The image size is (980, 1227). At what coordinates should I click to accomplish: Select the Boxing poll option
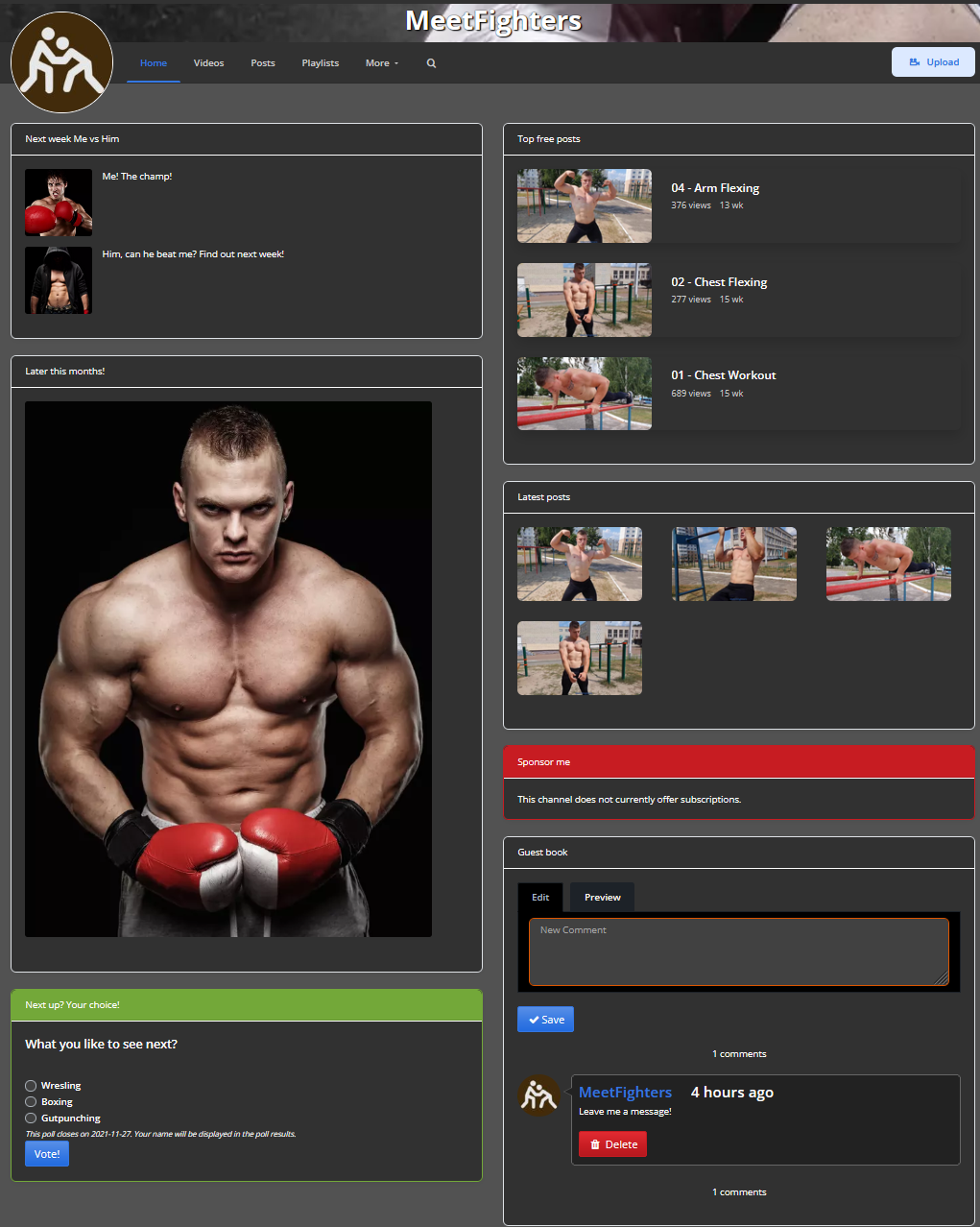(31, 1102)
